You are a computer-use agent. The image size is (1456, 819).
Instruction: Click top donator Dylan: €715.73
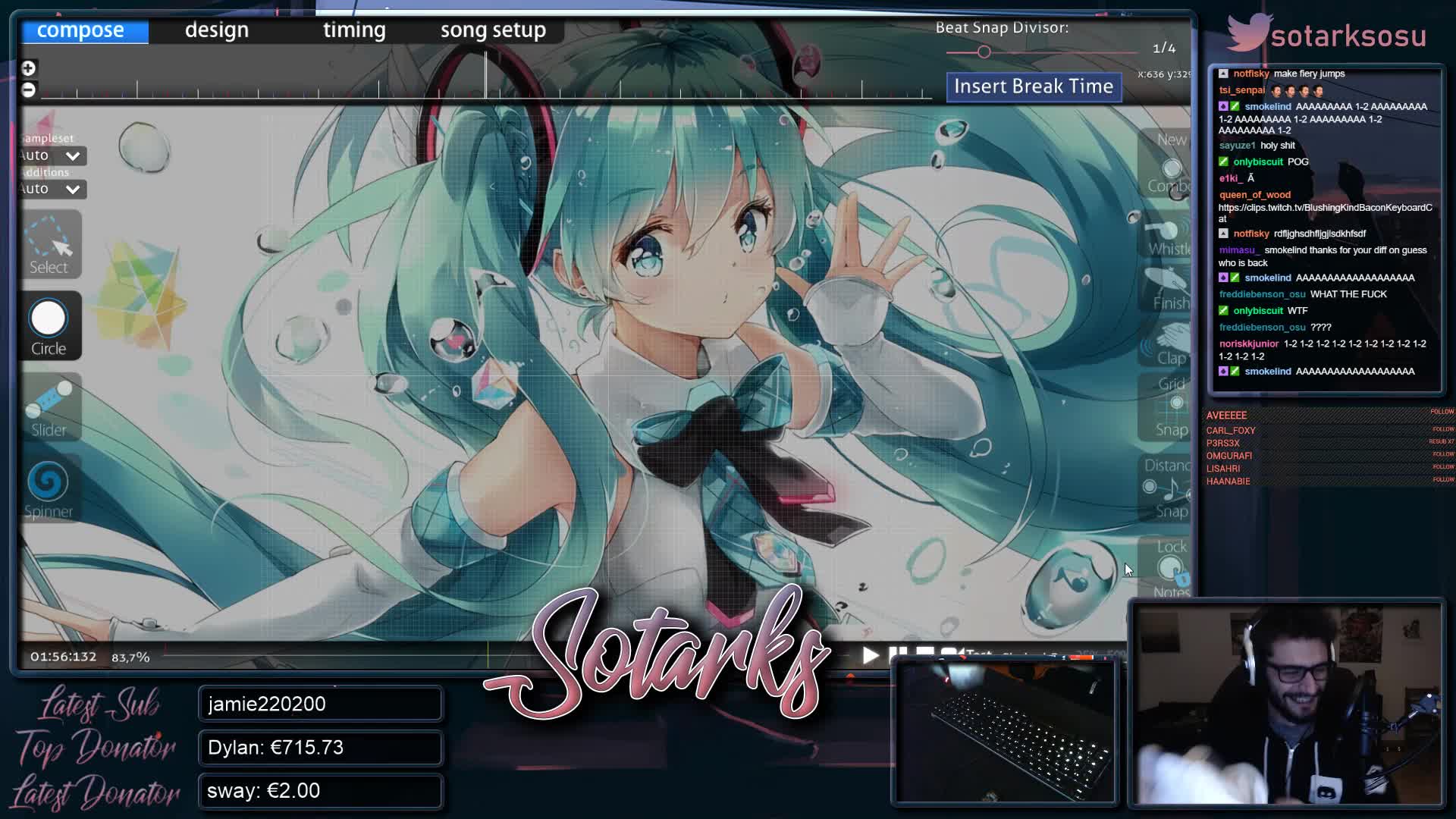tap(320, 748)
